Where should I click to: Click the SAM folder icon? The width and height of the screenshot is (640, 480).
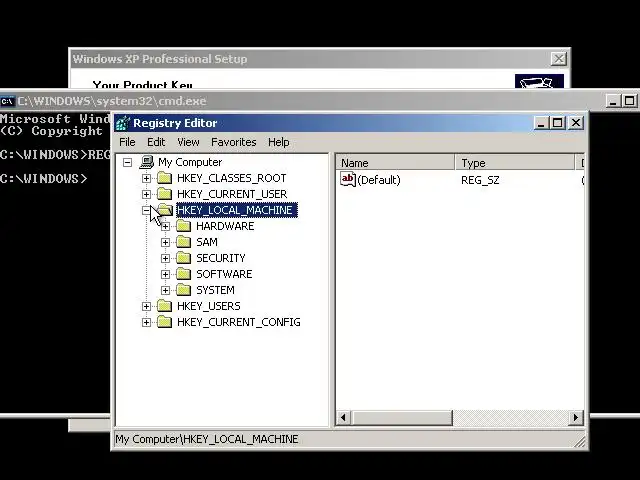(x=184, y=242)
